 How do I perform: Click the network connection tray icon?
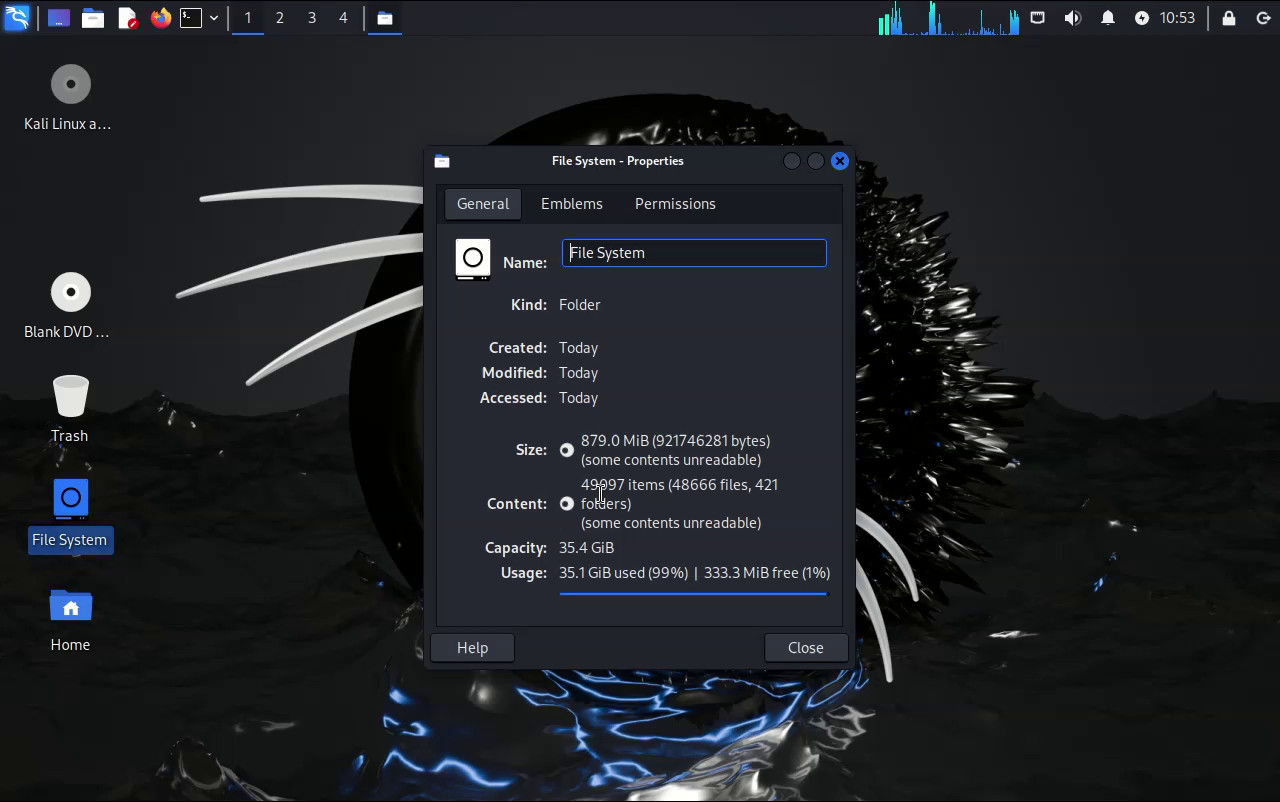[1038, 18]
